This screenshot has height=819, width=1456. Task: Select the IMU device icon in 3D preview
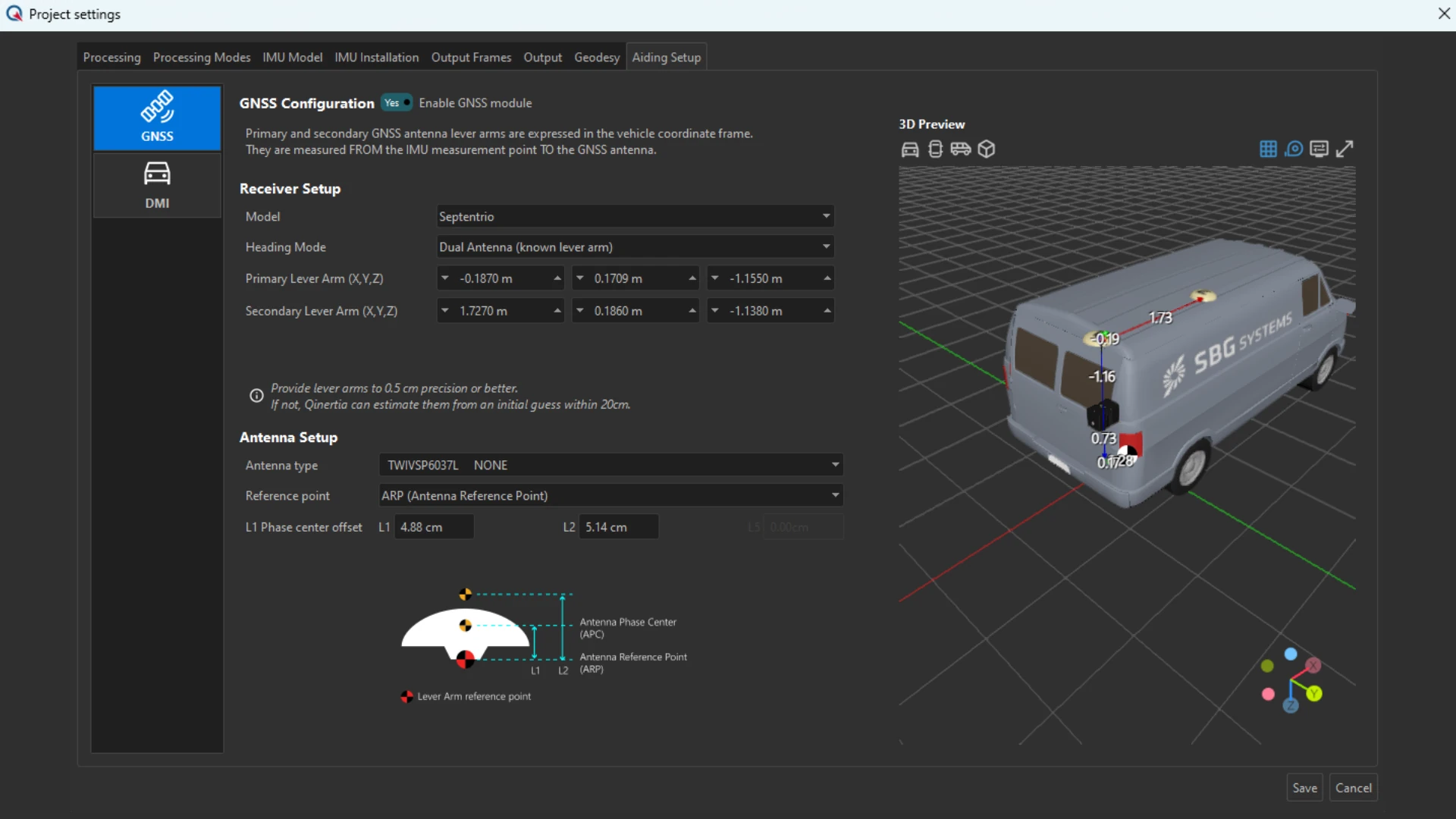point(935,149)
